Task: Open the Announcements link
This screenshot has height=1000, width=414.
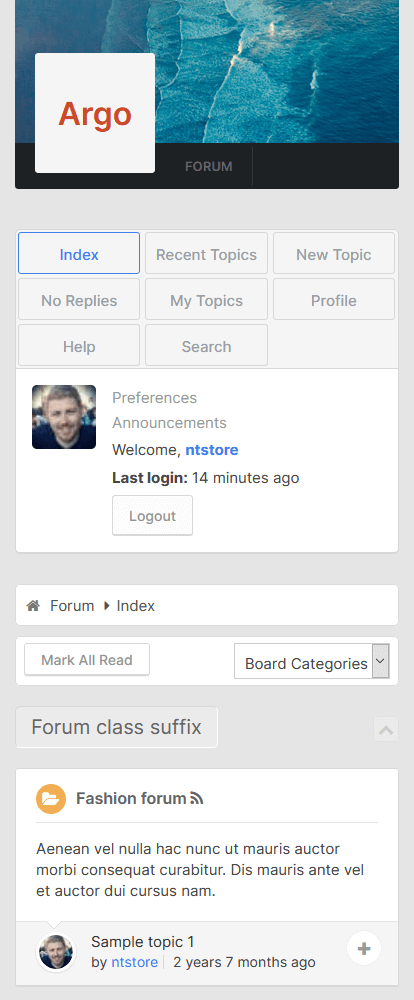Action: tap(169, 423)
